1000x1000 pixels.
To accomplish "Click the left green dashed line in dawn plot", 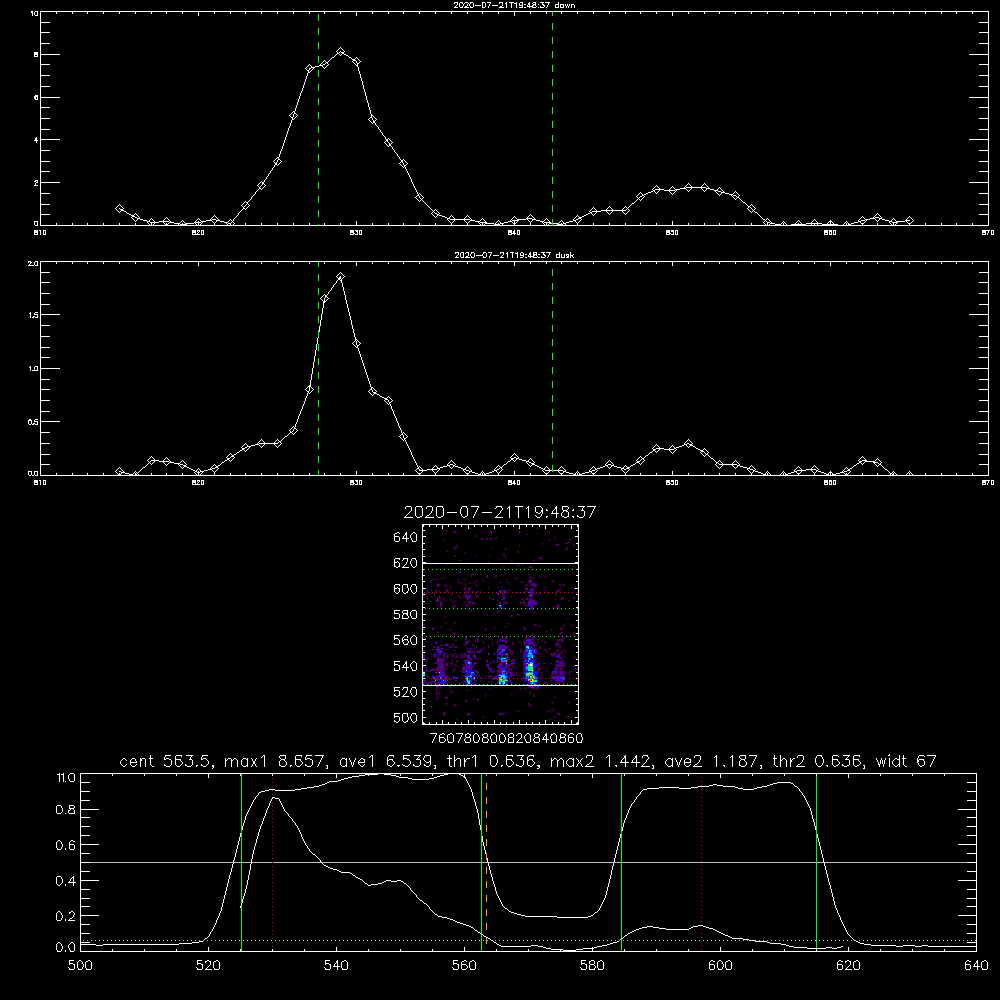I will click(318, 118).
